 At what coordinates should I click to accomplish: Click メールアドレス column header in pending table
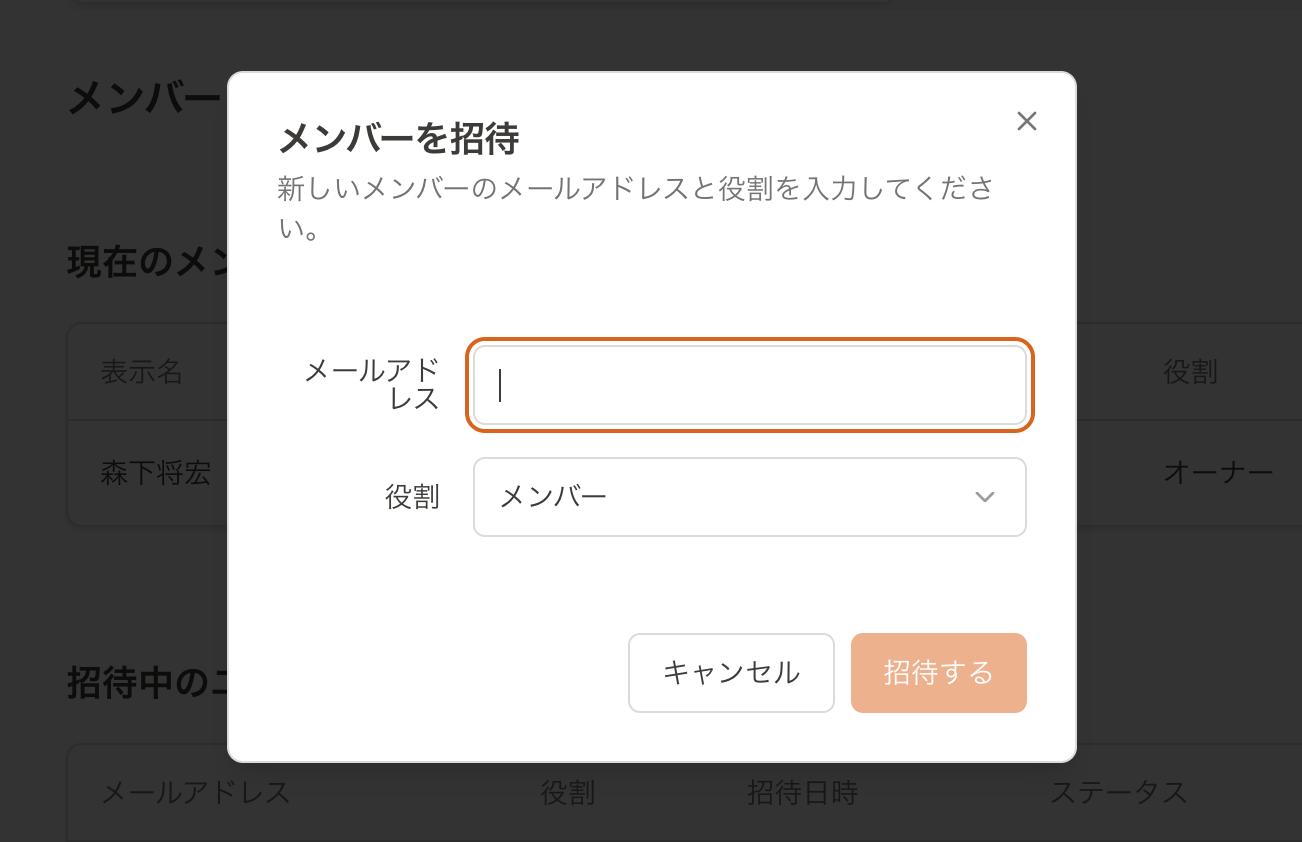195,793
